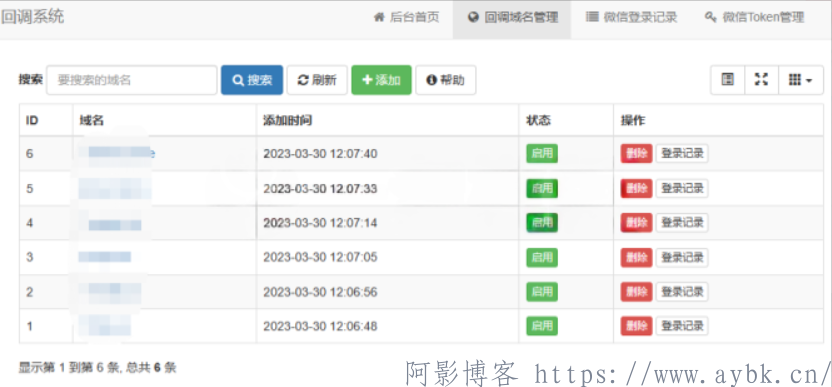The image size is (832, 387).
Task: Open 登录记录 for row ID 5
Action: pyautogui.click(x=682, y=188)
